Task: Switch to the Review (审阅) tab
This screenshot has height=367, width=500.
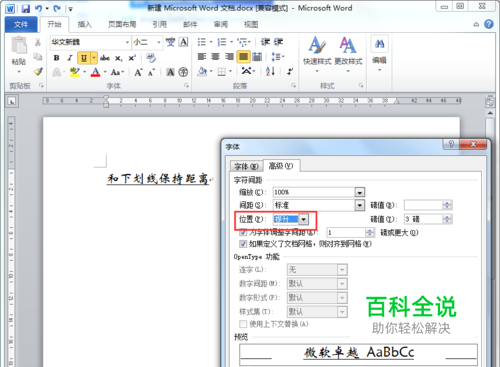Action: [221, 24]
